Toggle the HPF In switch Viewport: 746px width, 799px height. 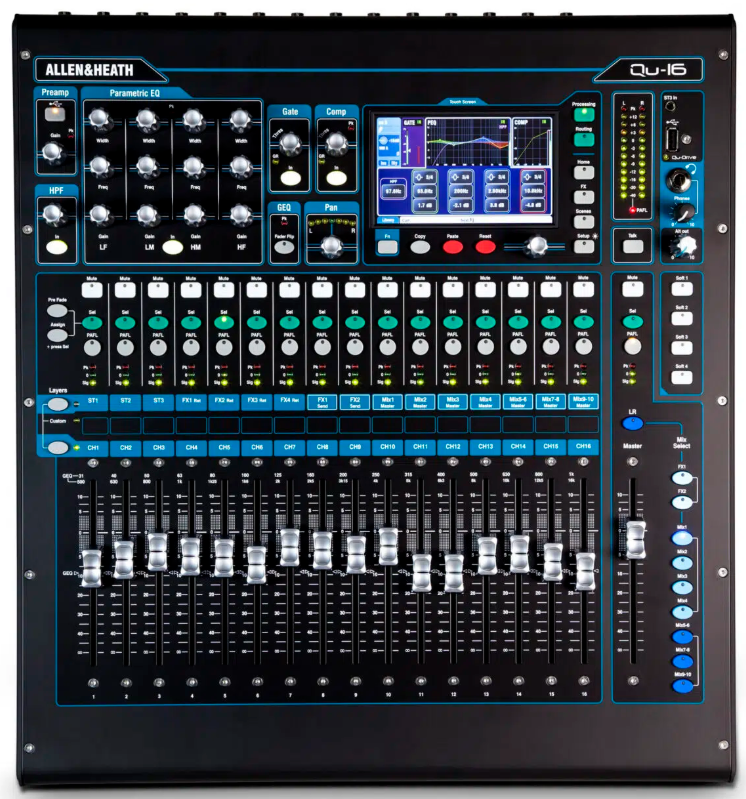click(57, 248)
